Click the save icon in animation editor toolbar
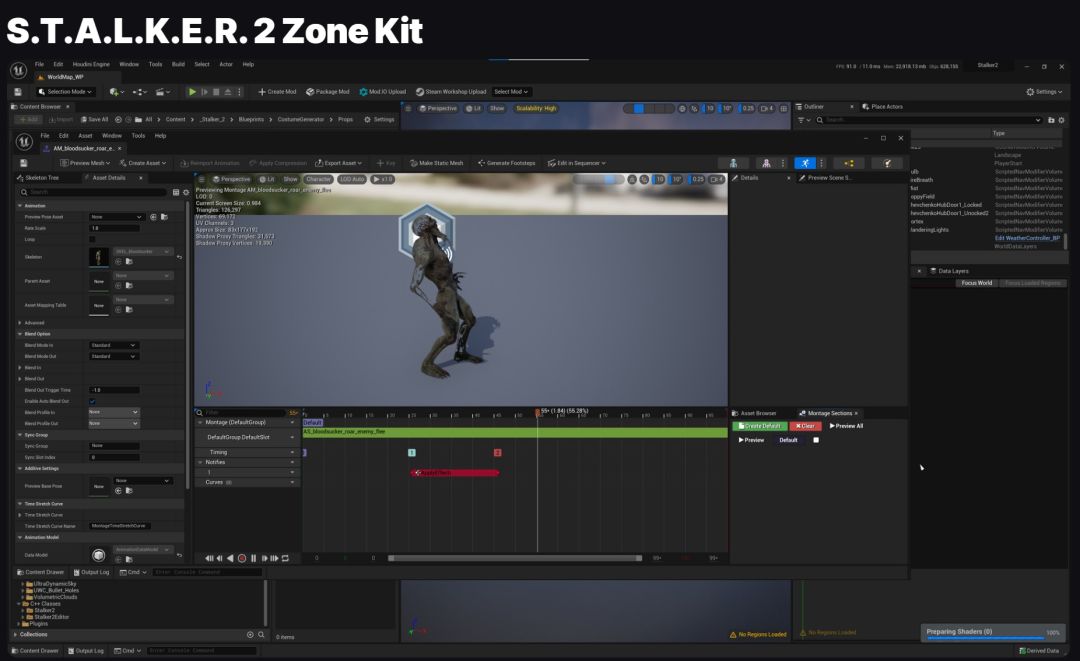The height and width of the screenshot is (661, 1080). pyautogui.click(x=24, y=163)
